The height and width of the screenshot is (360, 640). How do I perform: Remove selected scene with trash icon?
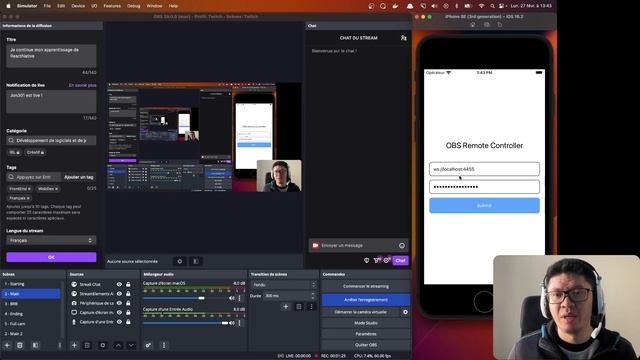pyautogui.click(x=20, y=345)
